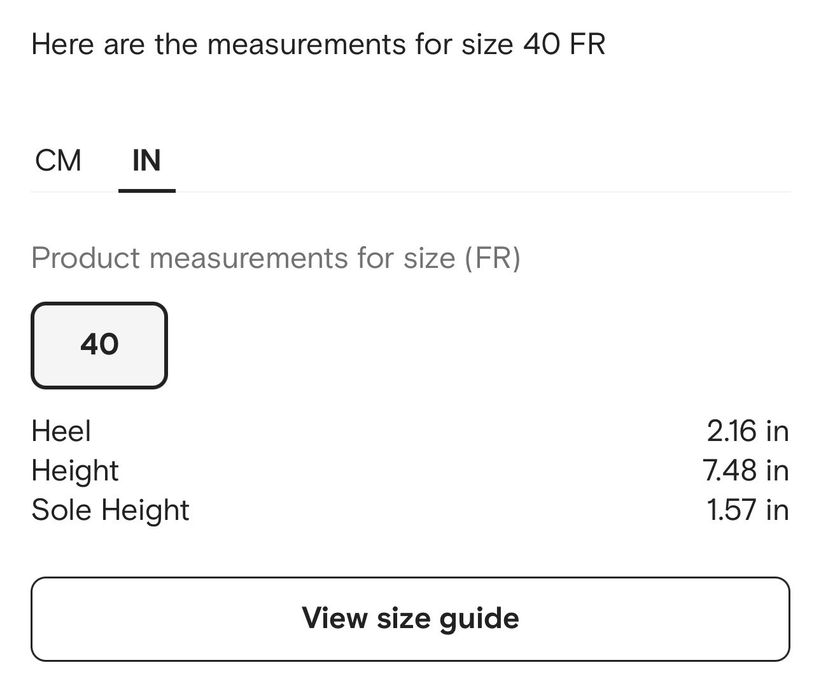The height and width of the screenshot is (700, 821).
Task: Click "(FR)" in the product measurements label
Action: point(491,258)
